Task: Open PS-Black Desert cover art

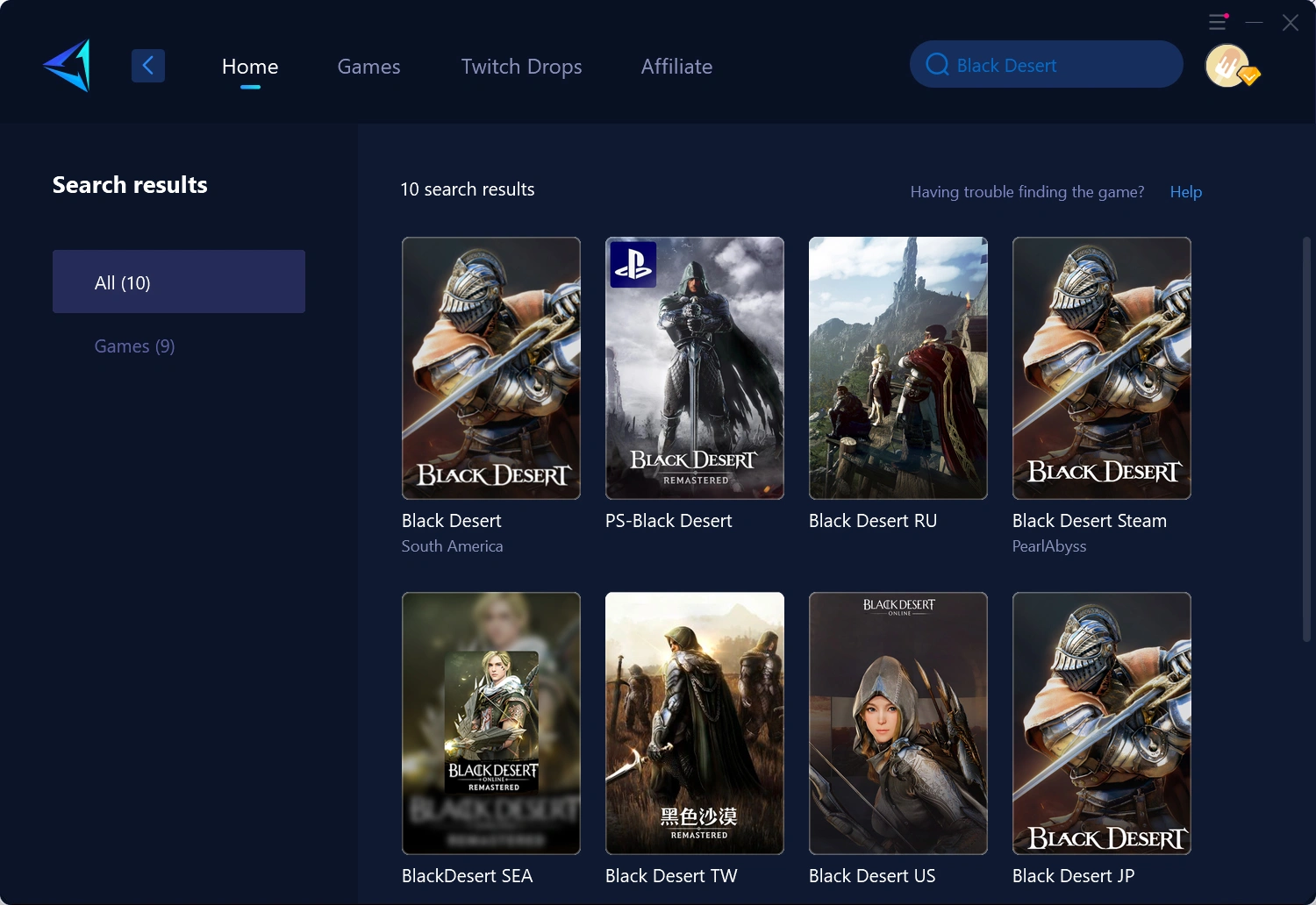Action: (x=695, y=368)
